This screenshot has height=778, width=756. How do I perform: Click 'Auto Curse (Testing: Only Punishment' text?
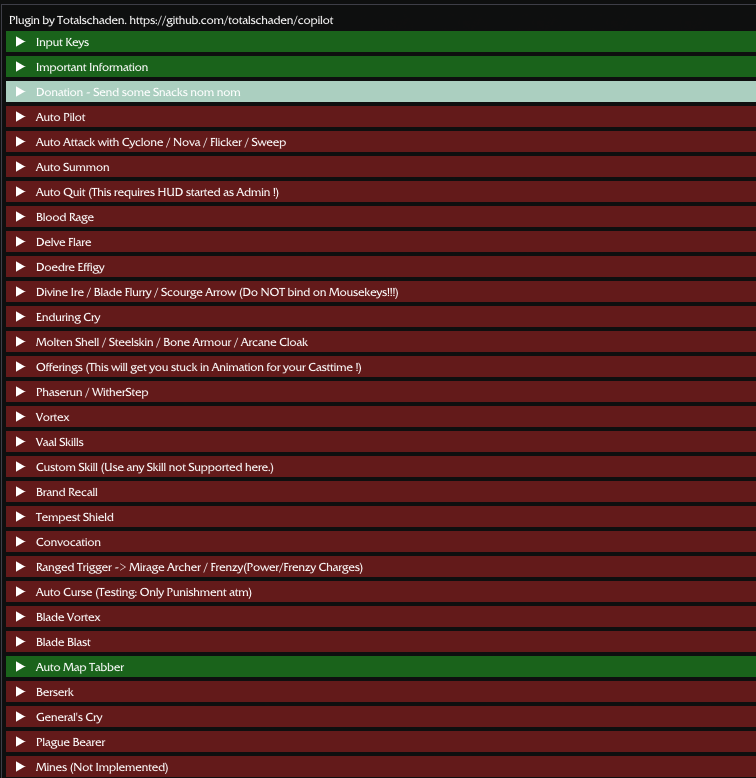pos(133,592)
